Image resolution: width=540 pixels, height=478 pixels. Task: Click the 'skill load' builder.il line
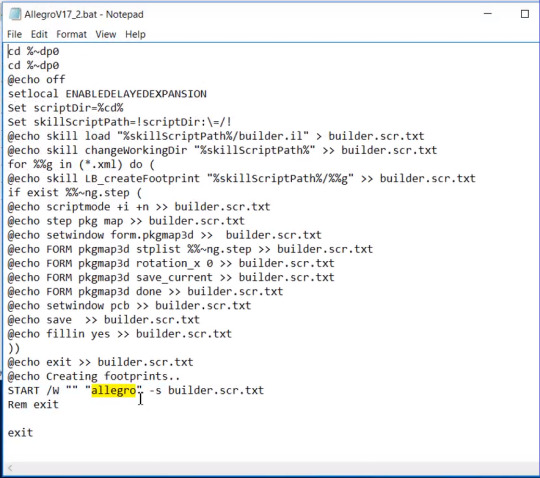216,136
